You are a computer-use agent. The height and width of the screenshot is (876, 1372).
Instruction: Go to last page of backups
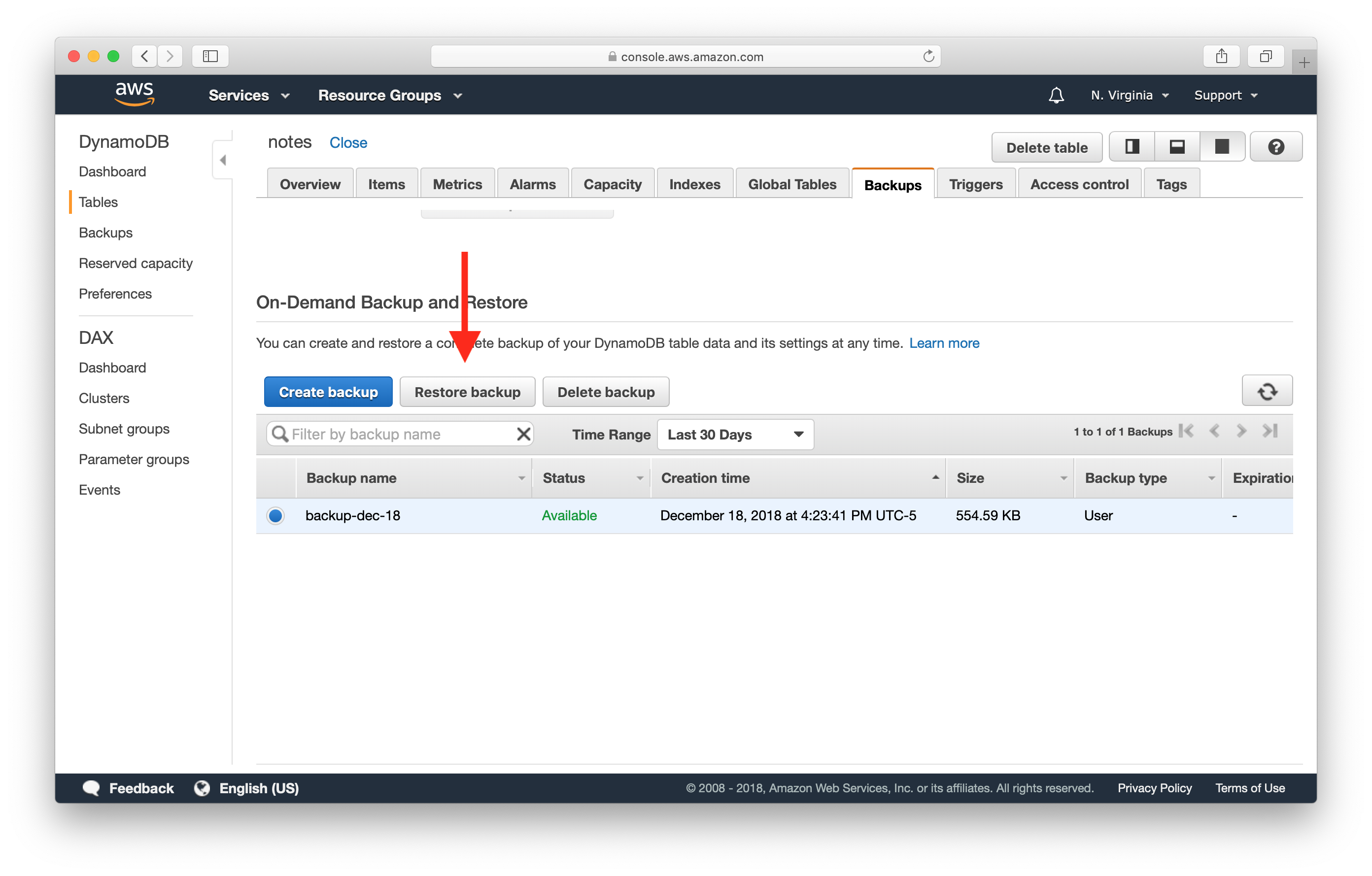click(x=1270, y=431)
